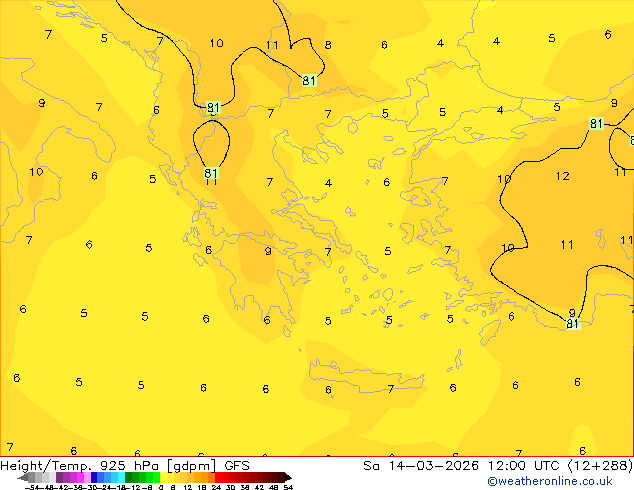
Task: Pick the bright yellow swatch above the 0 label
Action: click(x=163, y=477)
